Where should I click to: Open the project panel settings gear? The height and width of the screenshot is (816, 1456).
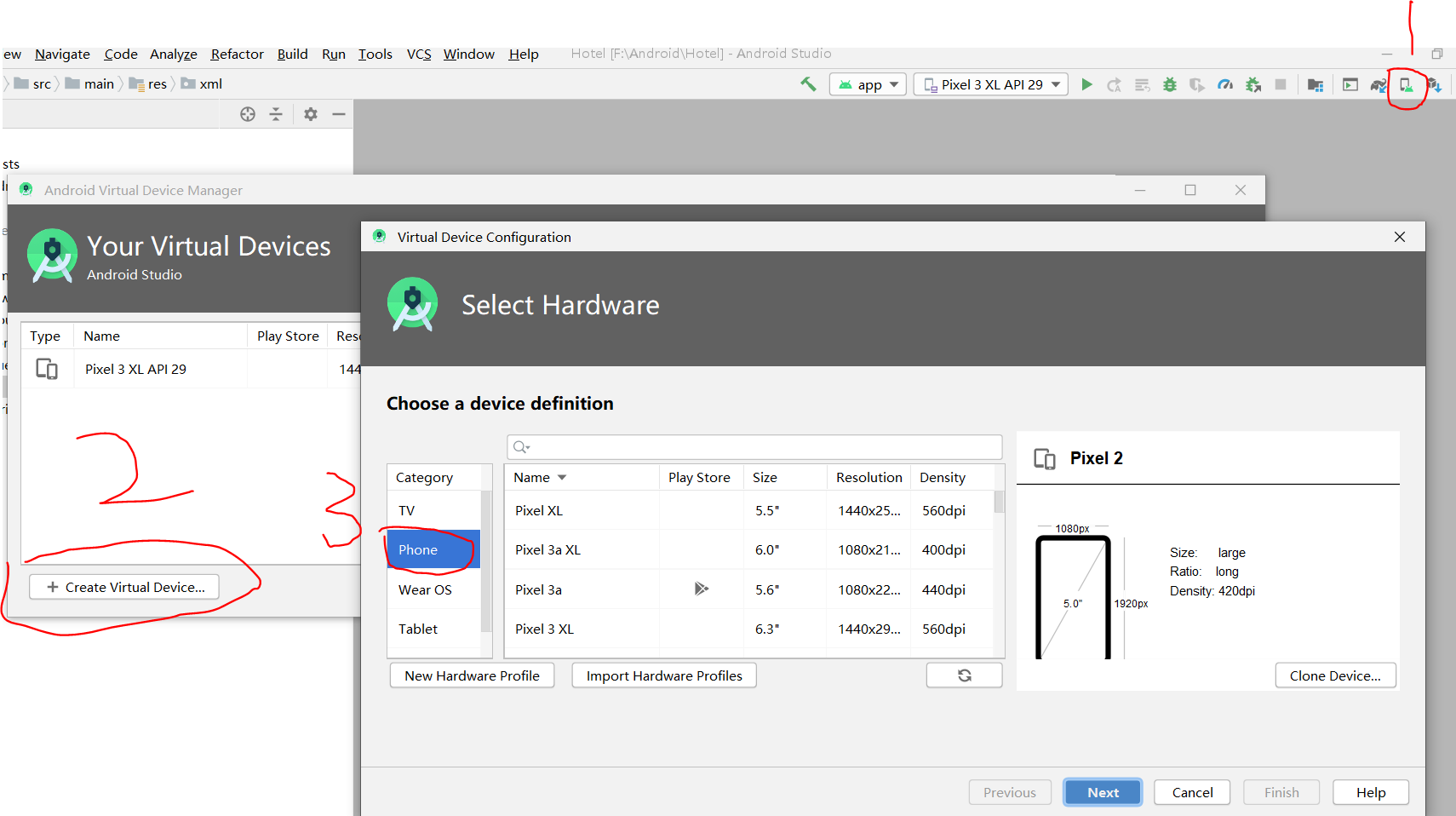tap(311, 114)
